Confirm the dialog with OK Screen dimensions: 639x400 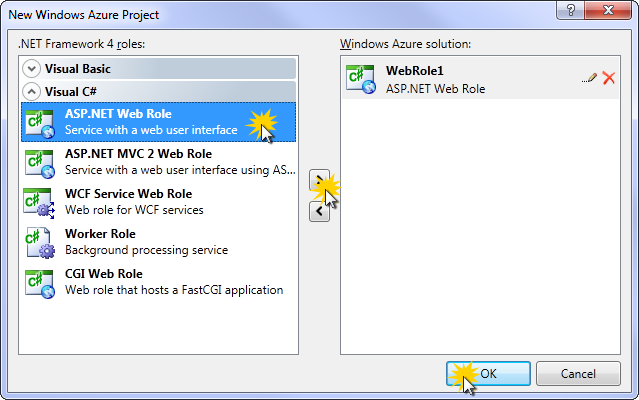488,374
